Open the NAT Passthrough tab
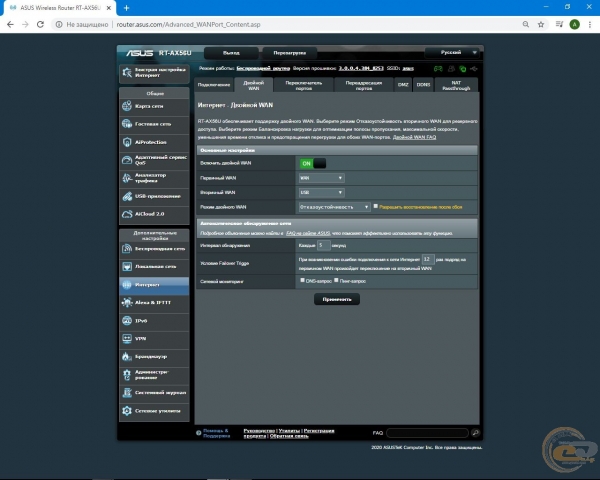600x480 pixels. [x=456, y=85]
